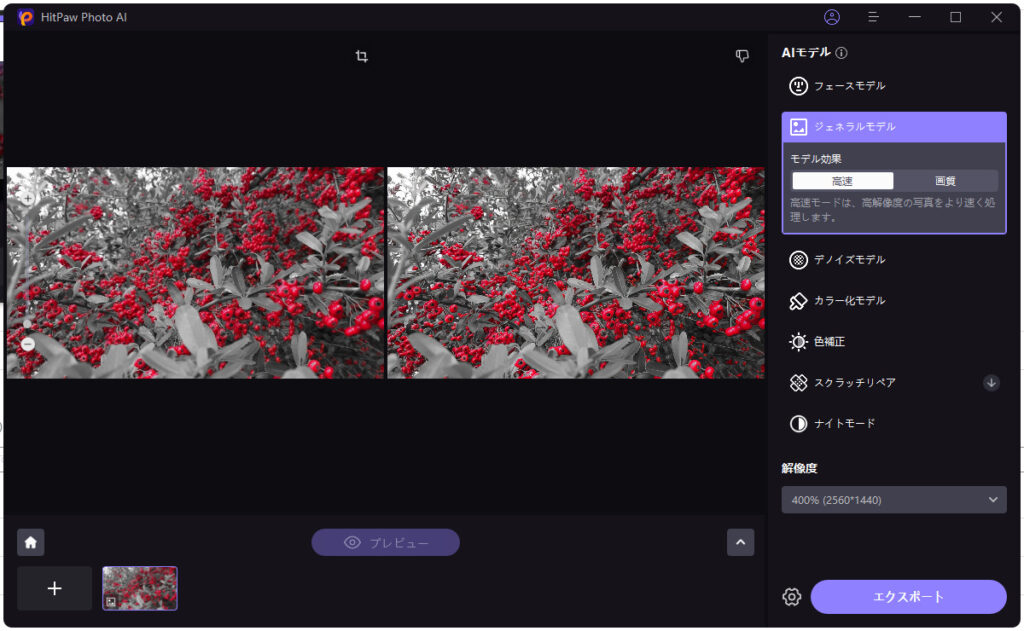Open the 解像度 resolution dropdown
Viewport: 1024px width, 631px height.
[x=894, y=500]
